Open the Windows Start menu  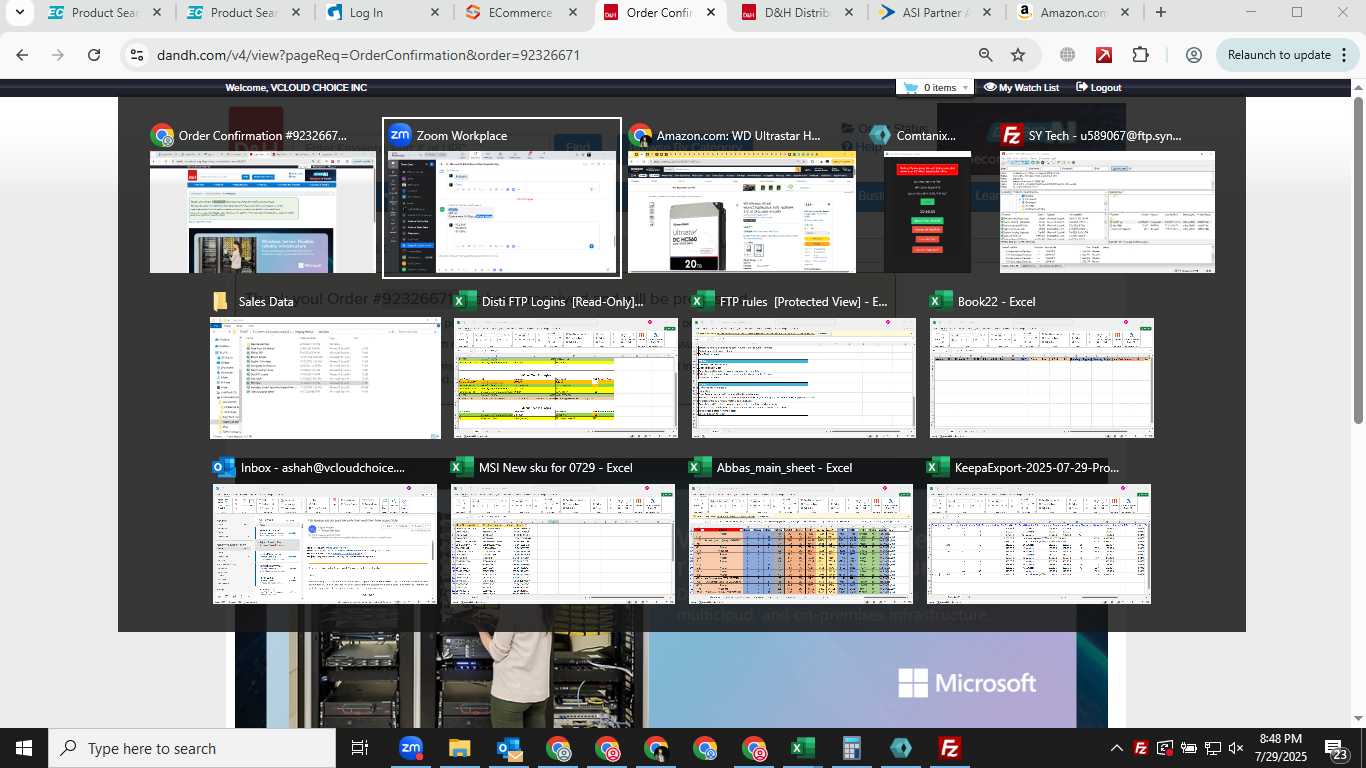tap(23, 748)
